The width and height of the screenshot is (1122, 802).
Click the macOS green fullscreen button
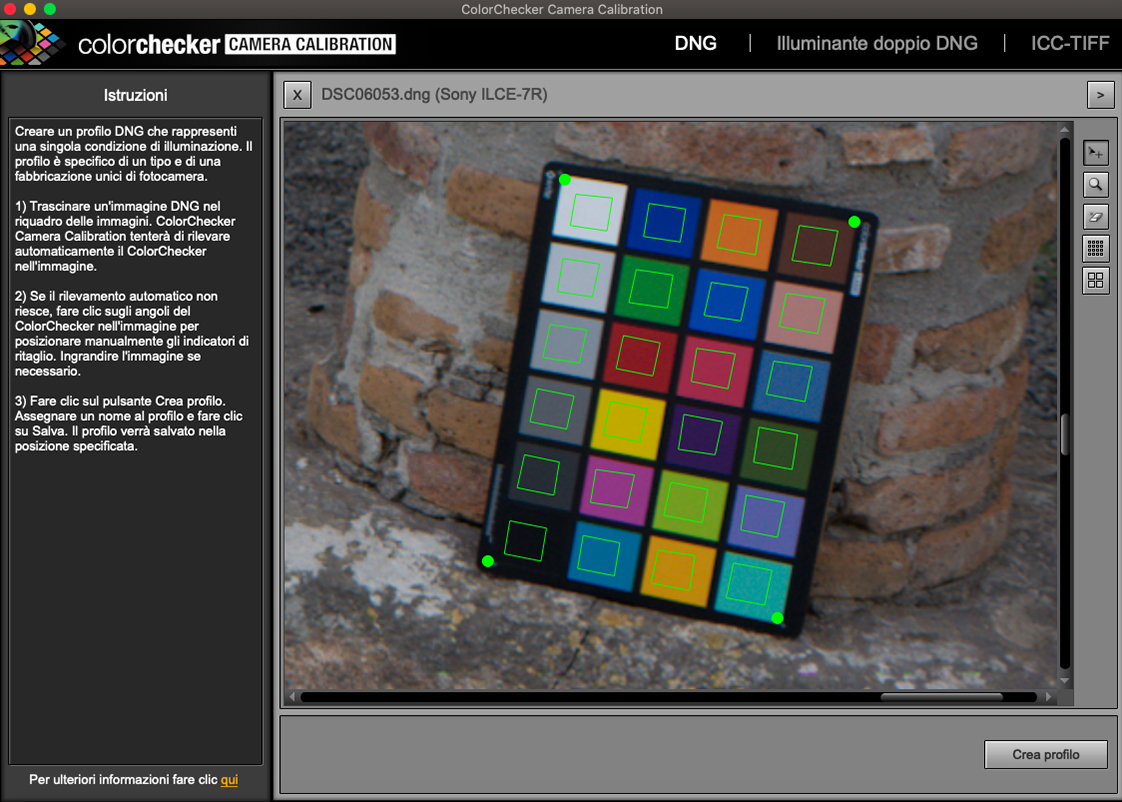click(x=50, y=9)
